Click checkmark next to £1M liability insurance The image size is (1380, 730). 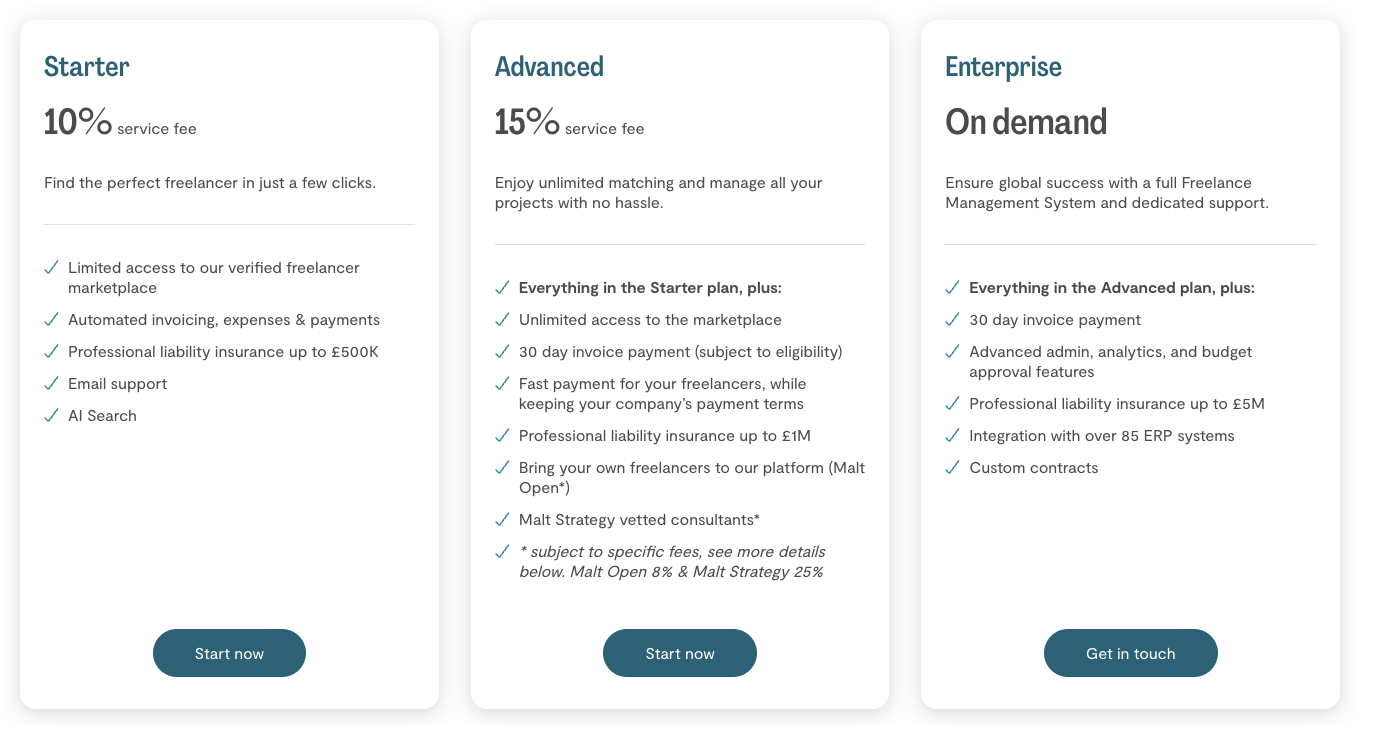pyautogui.click(x=502, y=436)
